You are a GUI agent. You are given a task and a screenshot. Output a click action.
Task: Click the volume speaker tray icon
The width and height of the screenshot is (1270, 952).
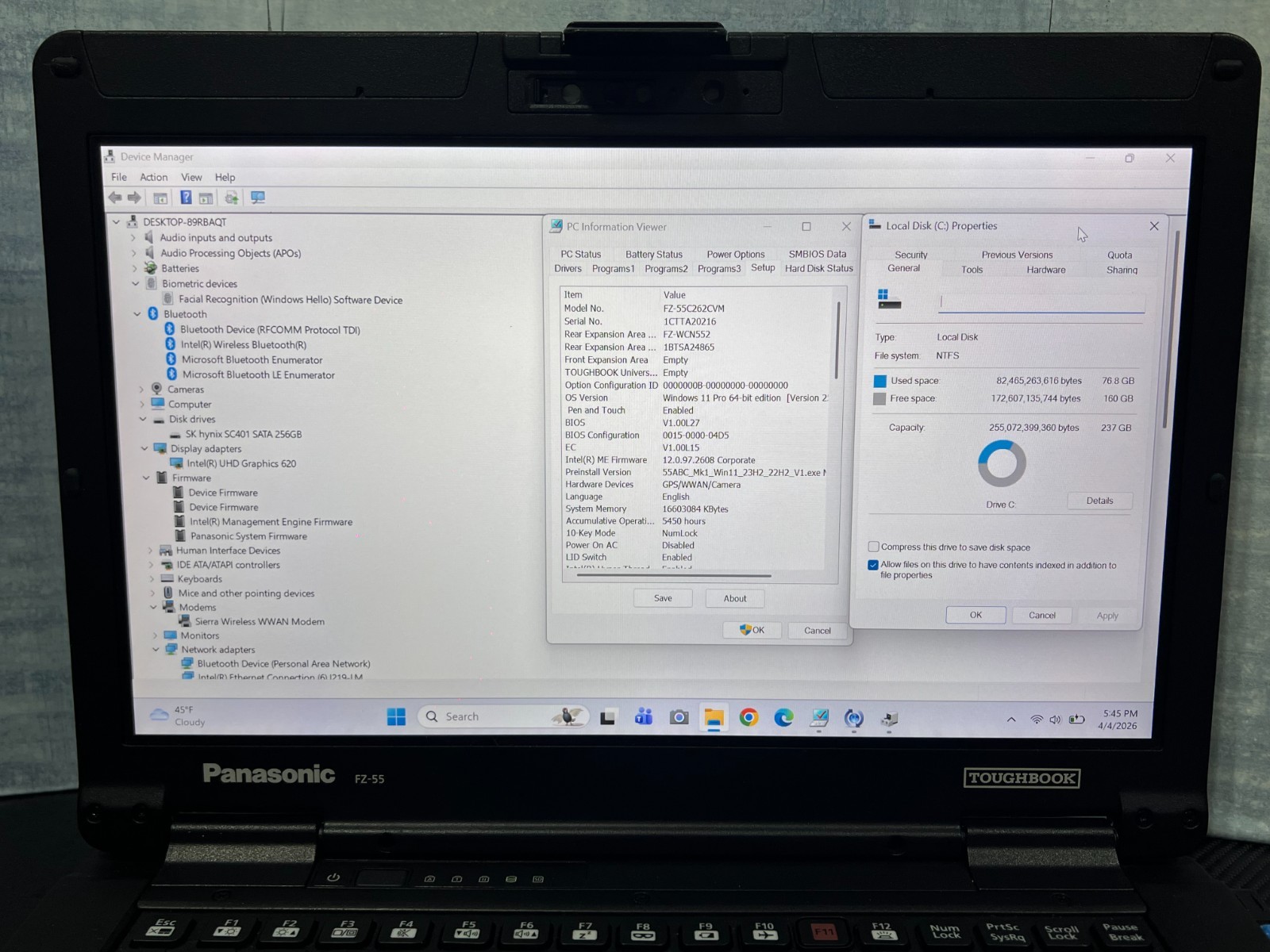coord(1055,720)
